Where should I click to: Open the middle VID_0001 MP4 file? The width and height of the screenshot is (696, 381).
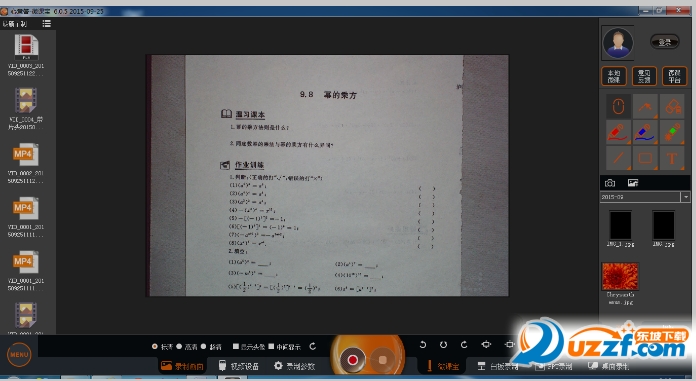click(26, 216)
